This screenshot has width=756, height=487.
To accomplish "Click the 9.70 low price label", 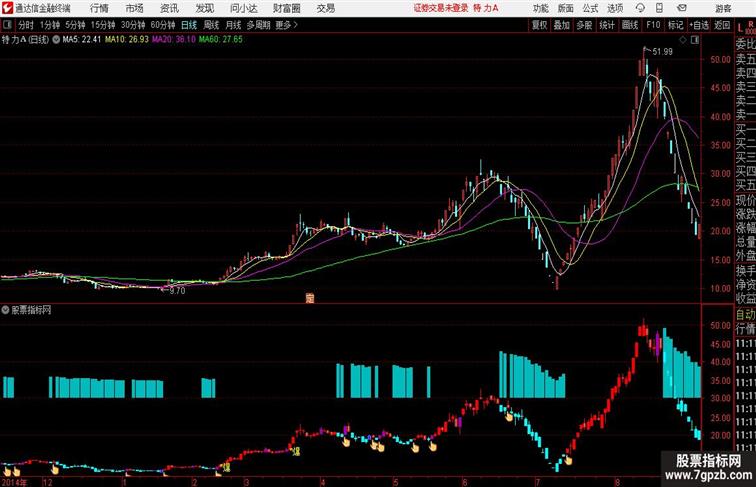I will pyautogui.click(x=177, y=291).
